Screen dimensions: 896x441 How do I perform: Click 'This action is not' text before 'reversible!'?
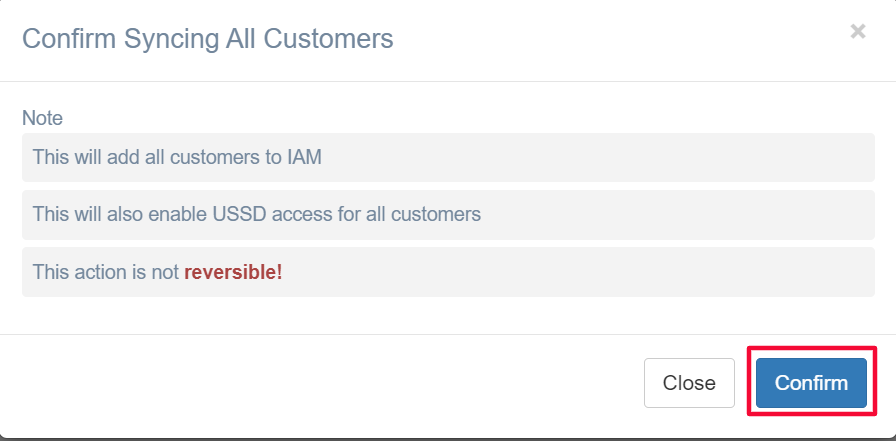[105, 272]
